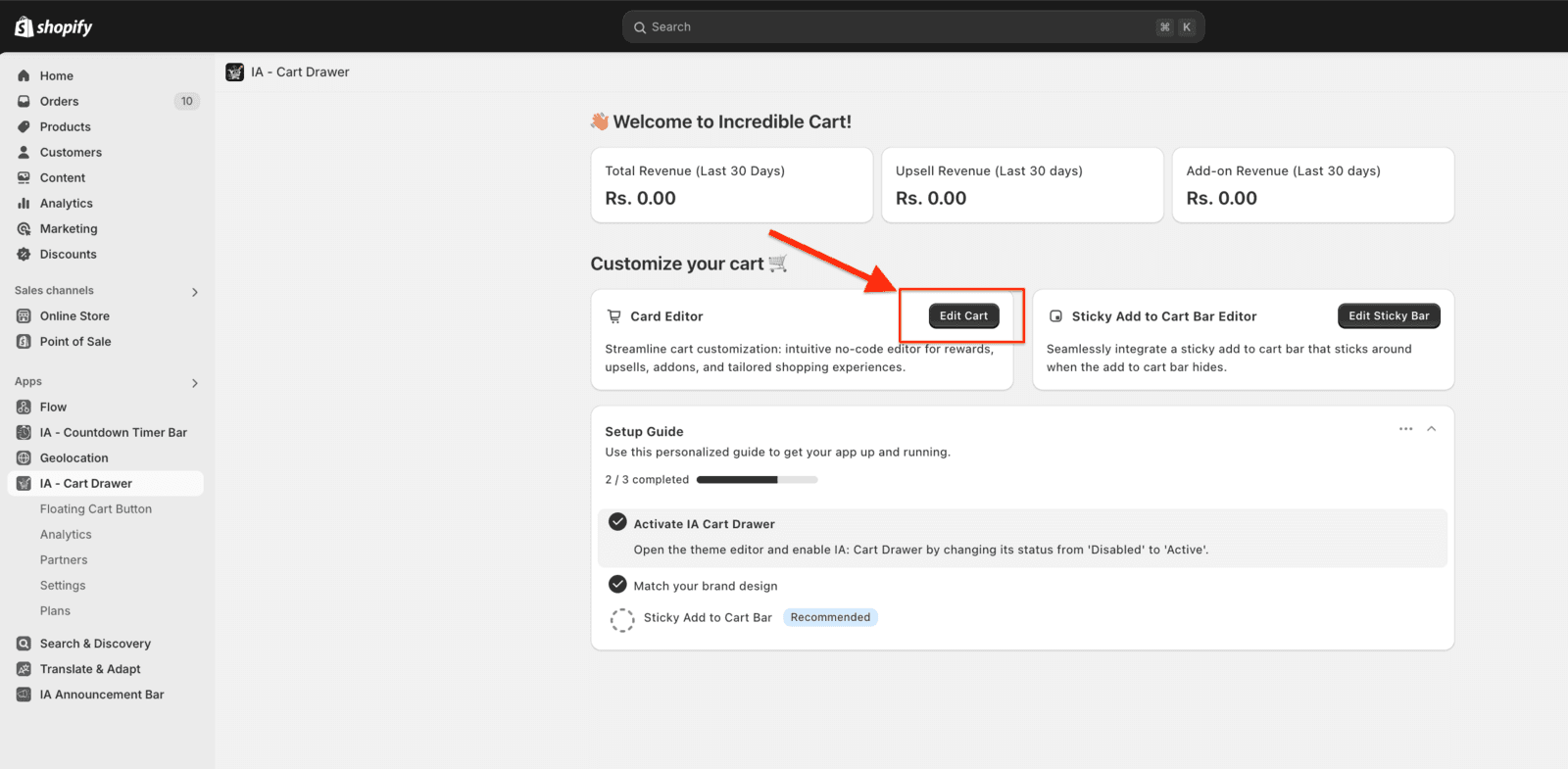Click the Geolocation globe icon
1568x769 pixels.
tap(24, 457)
